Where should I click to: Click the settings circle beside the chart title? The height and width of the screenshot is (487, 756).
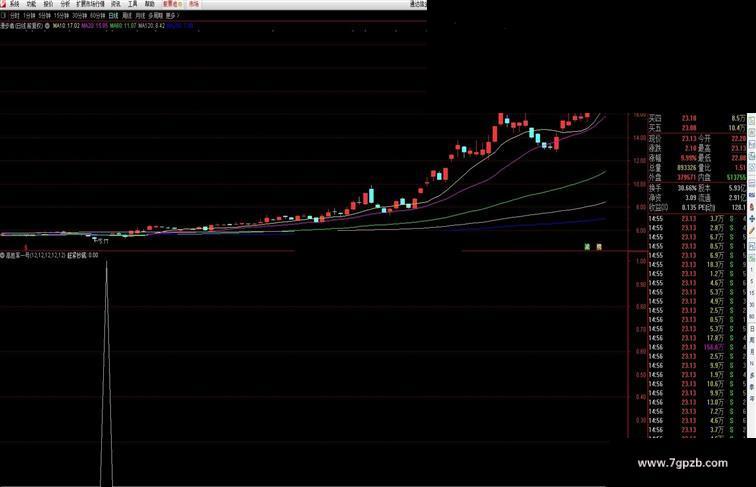pos(47,26)
